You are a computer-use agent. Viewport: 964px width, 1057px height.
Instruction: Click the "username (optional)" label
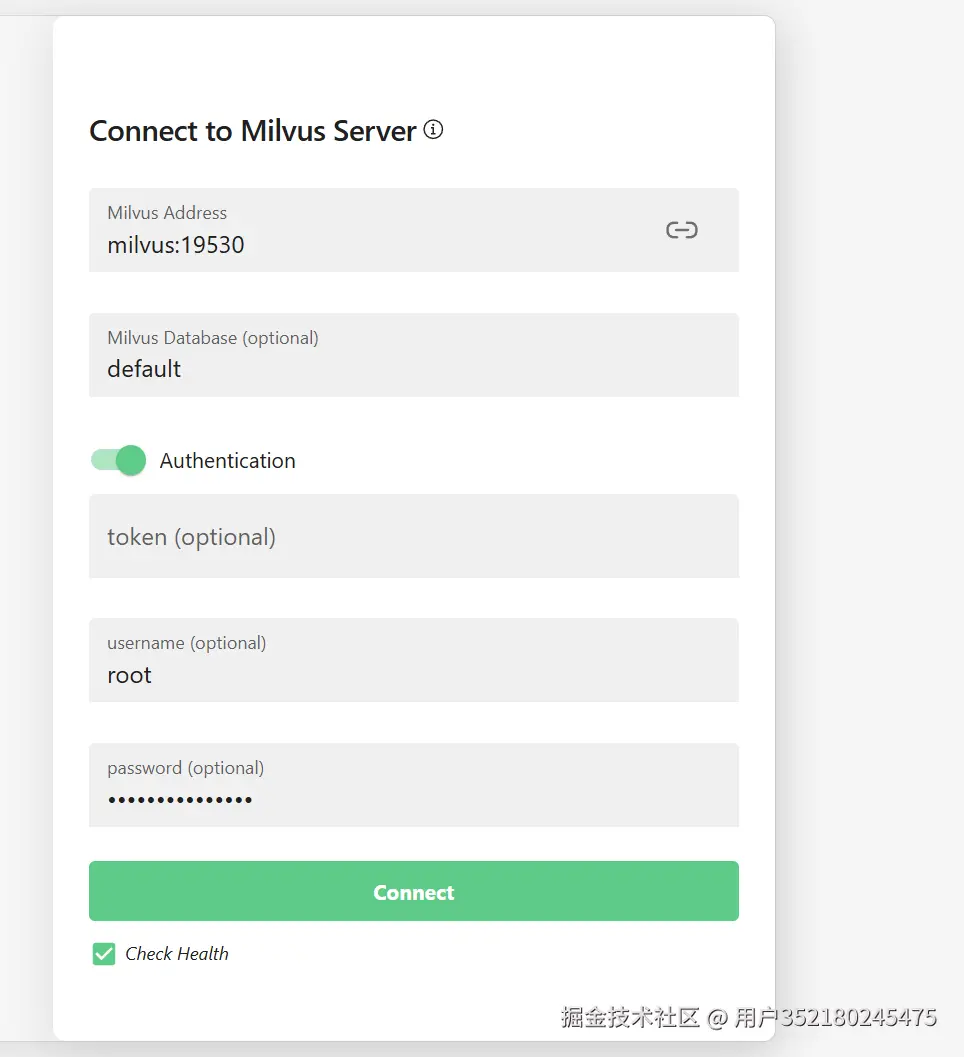click(187, 643)
